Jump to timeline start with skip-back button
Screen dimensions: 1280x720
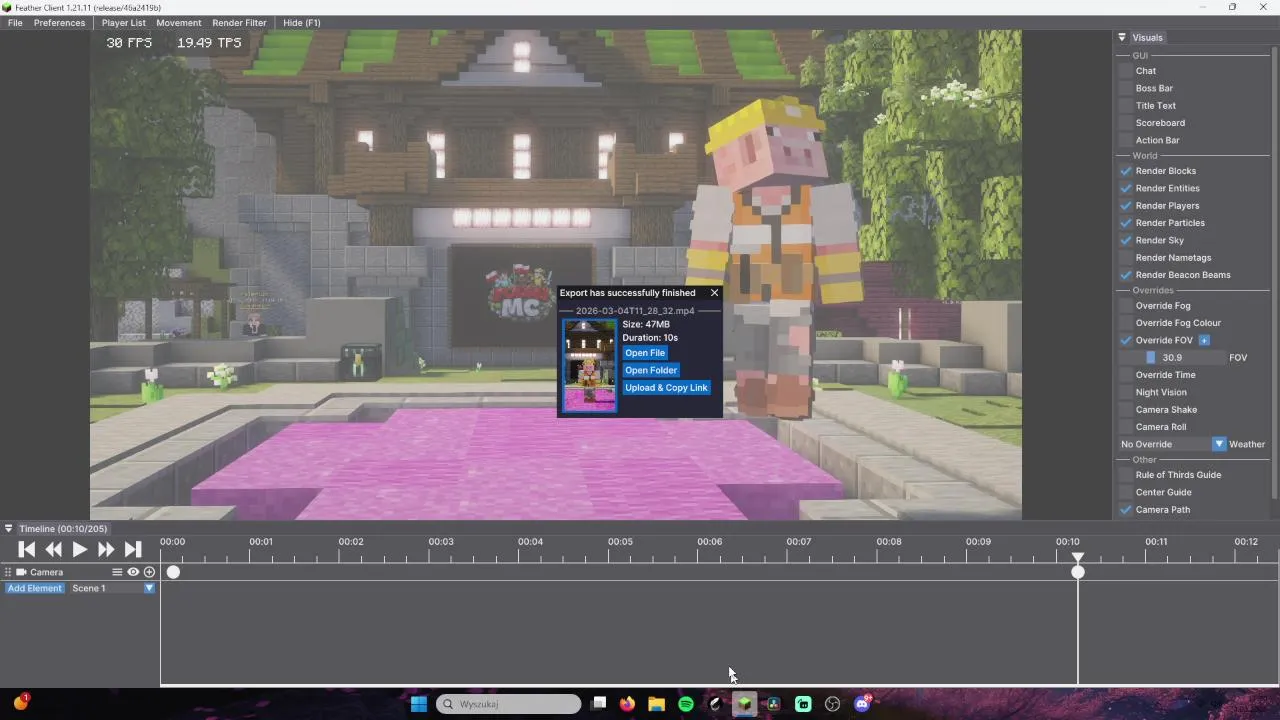click(x=27, y=549)
